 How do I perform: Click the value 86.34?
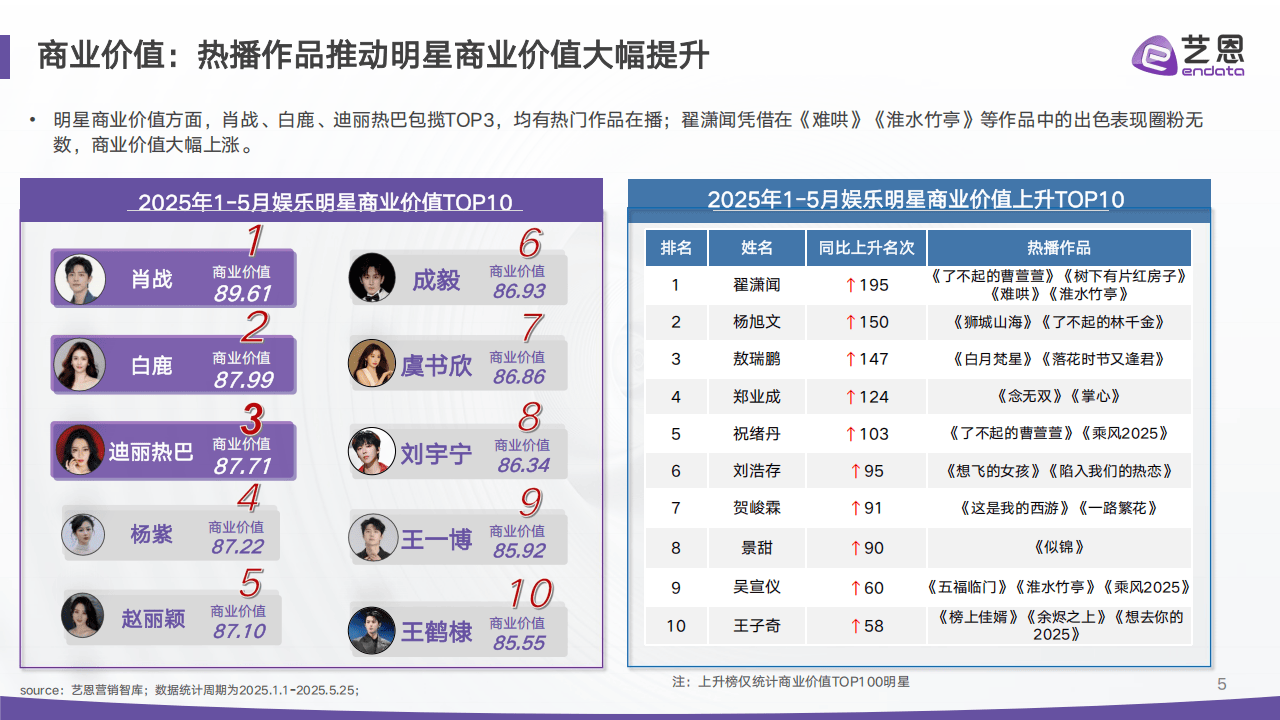coord(523,465)
